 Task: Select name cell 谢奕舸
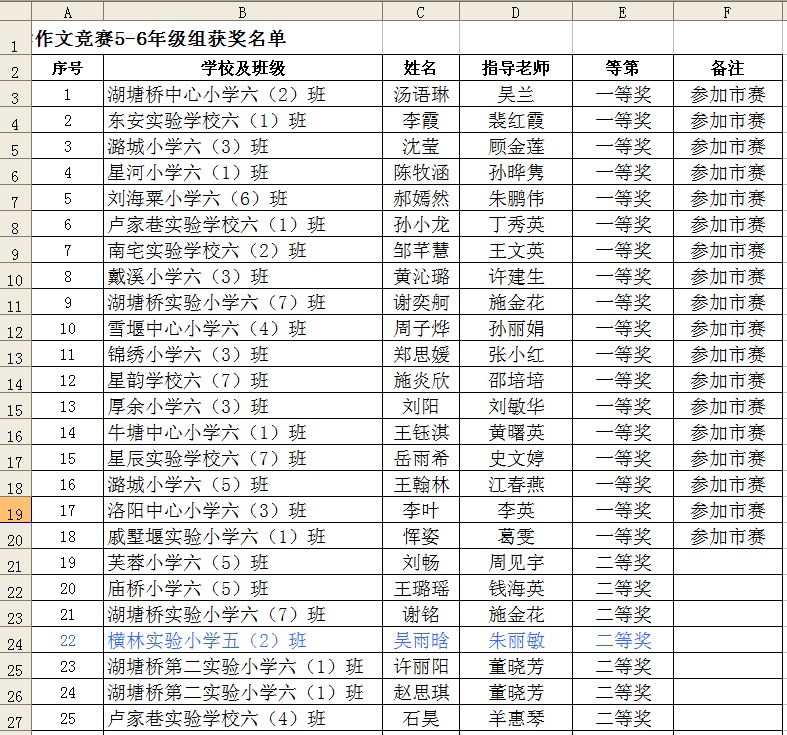421,302
